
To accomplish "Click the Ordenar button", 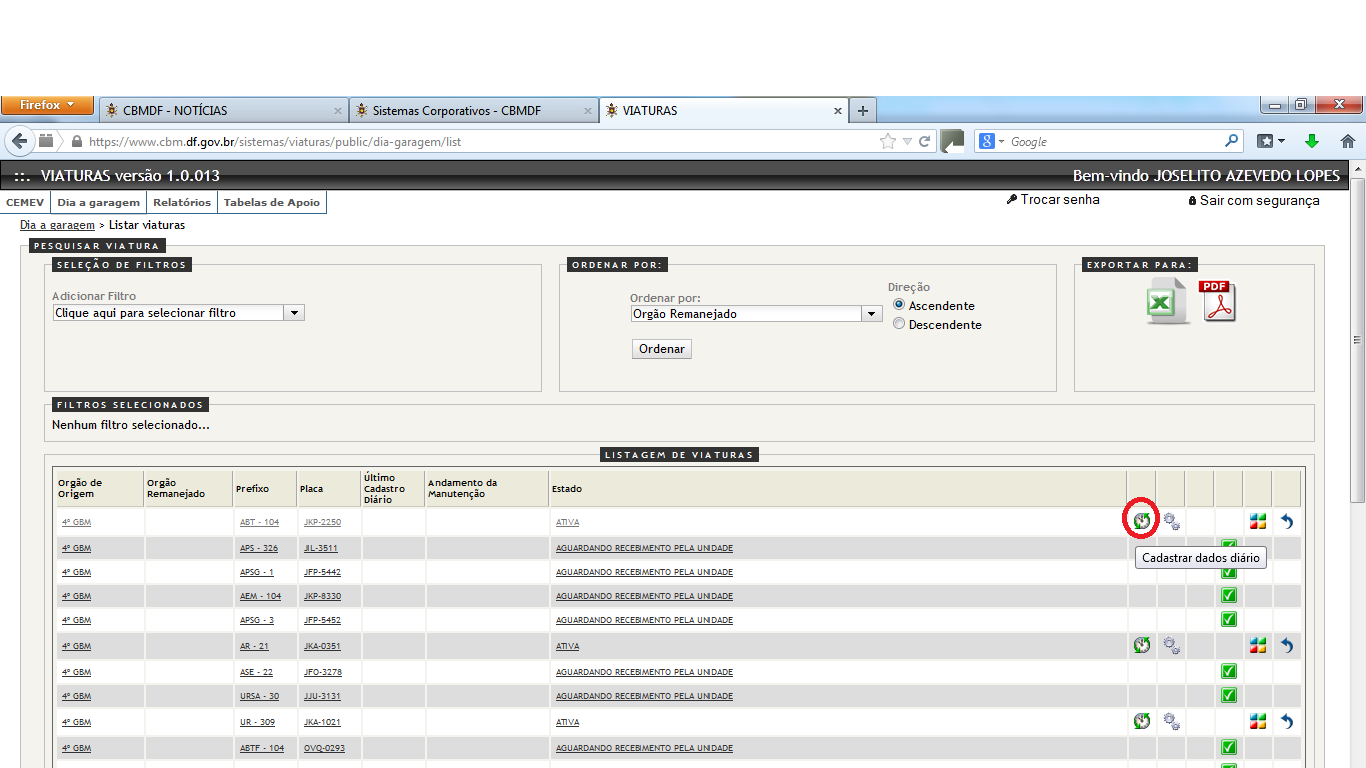I will click(x=662, y=349).
